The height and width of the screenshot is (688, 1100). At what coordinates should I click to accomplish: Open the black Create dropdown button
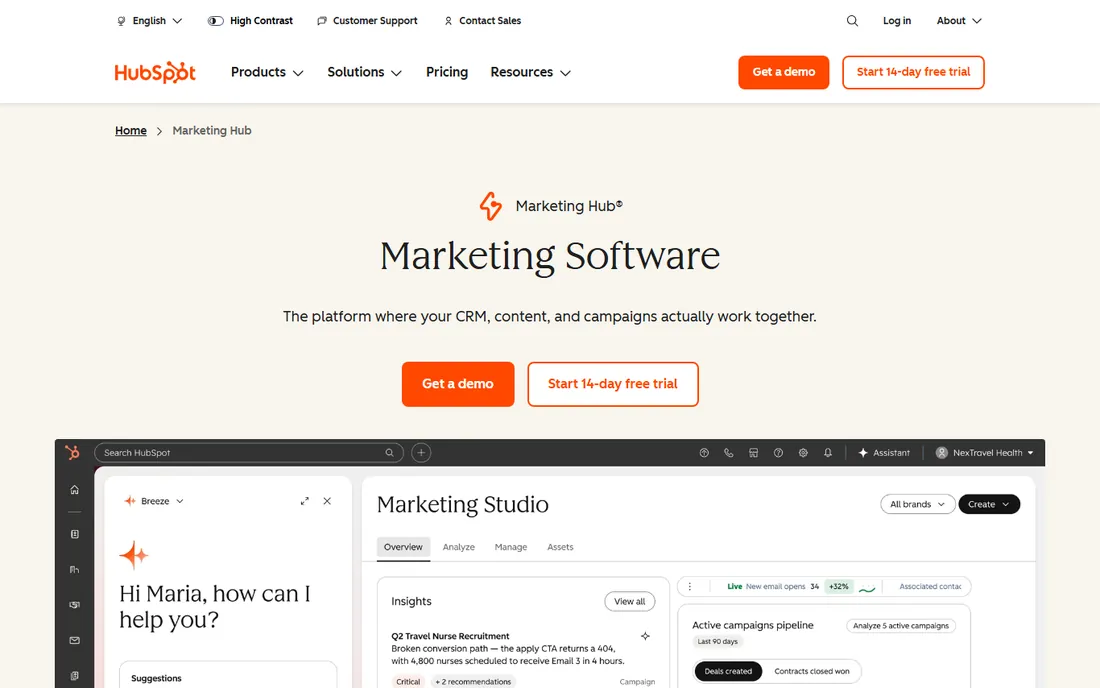point(989,504)
